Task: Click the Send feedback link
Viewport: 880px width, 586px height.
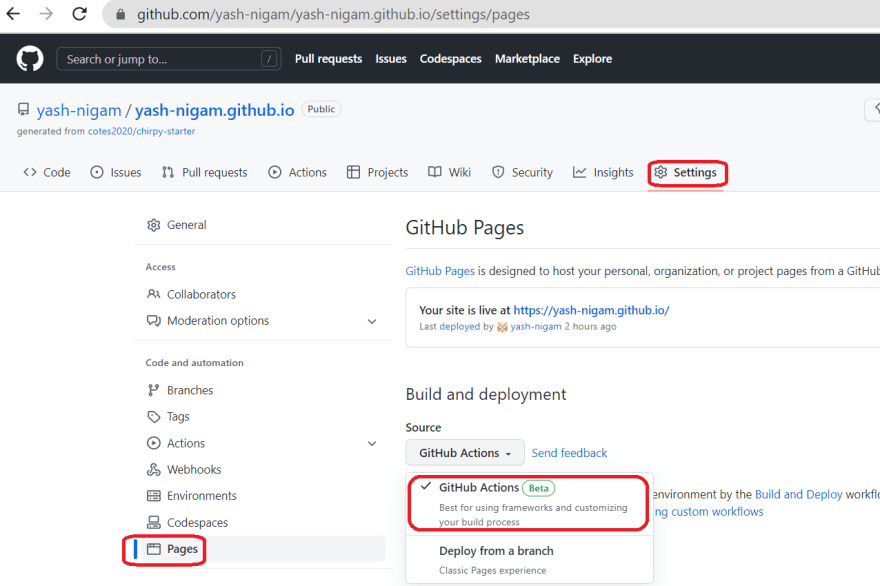Action: tap(569, 453)
